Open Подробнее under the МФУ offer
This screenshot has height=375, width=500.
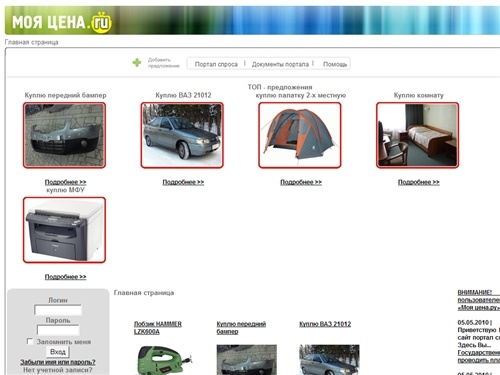pyautogui.click(x=65, y=277)
